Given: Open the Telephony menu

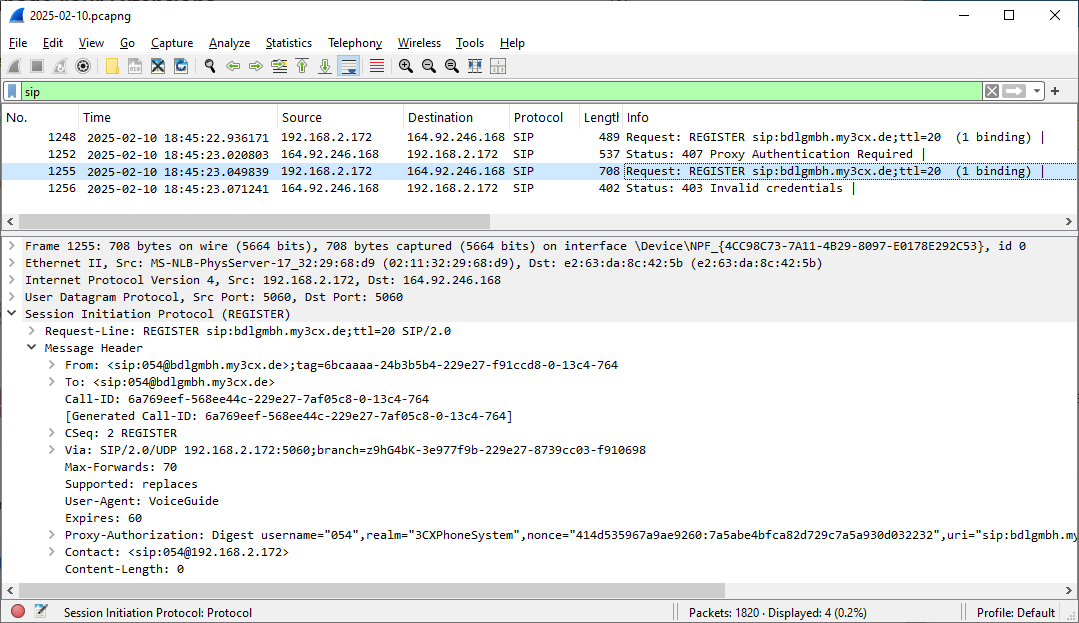Looking at the screenshot, I should pyautogui.click(x=355, y=43).
